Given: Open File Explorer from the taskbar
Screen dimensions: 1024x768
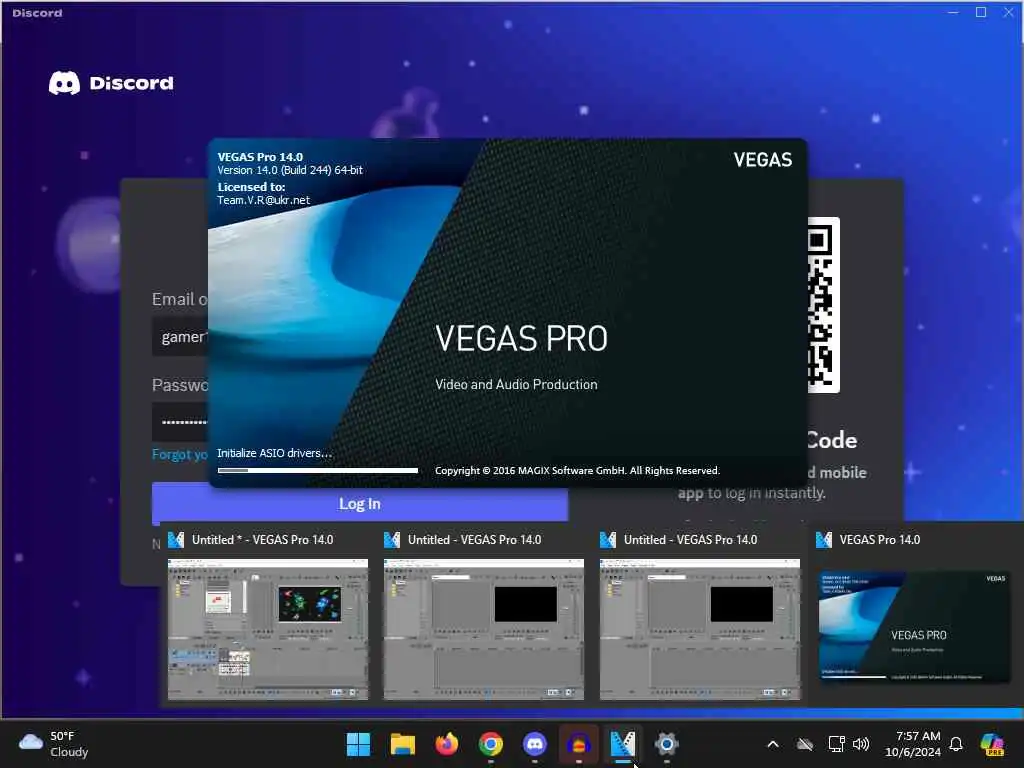Looking at the screenshot, I should [402, 744].
